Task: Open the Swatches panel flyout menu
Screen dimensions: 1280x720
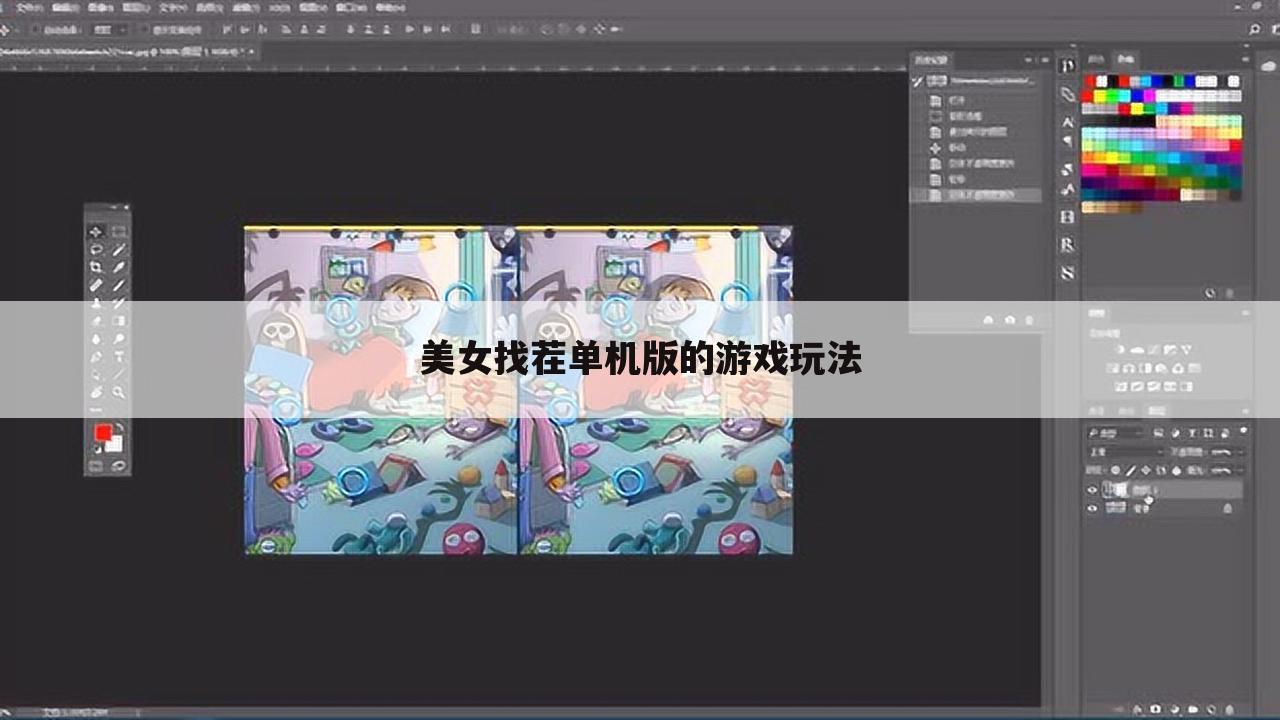Action: (1246, 59)
